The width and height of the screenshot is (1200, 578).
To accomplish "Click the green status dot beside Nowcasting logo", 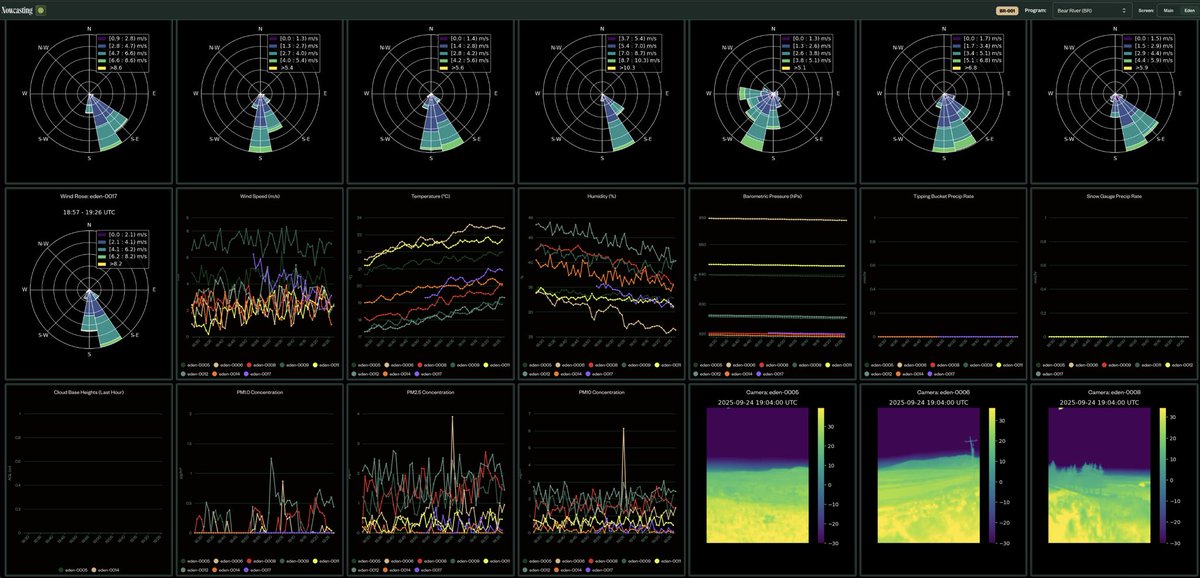I will click(x=41, y=10).
